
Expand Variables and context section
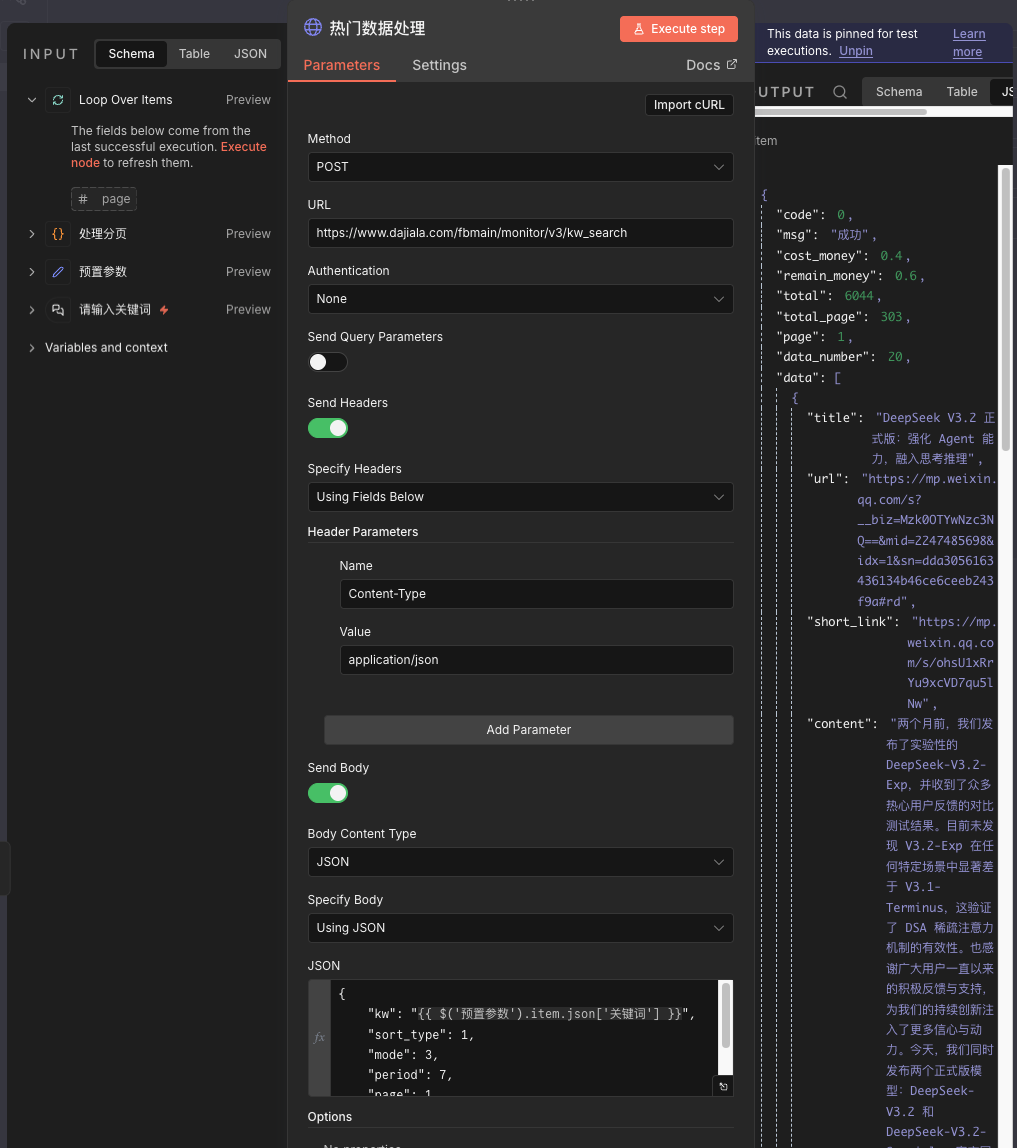31,348
